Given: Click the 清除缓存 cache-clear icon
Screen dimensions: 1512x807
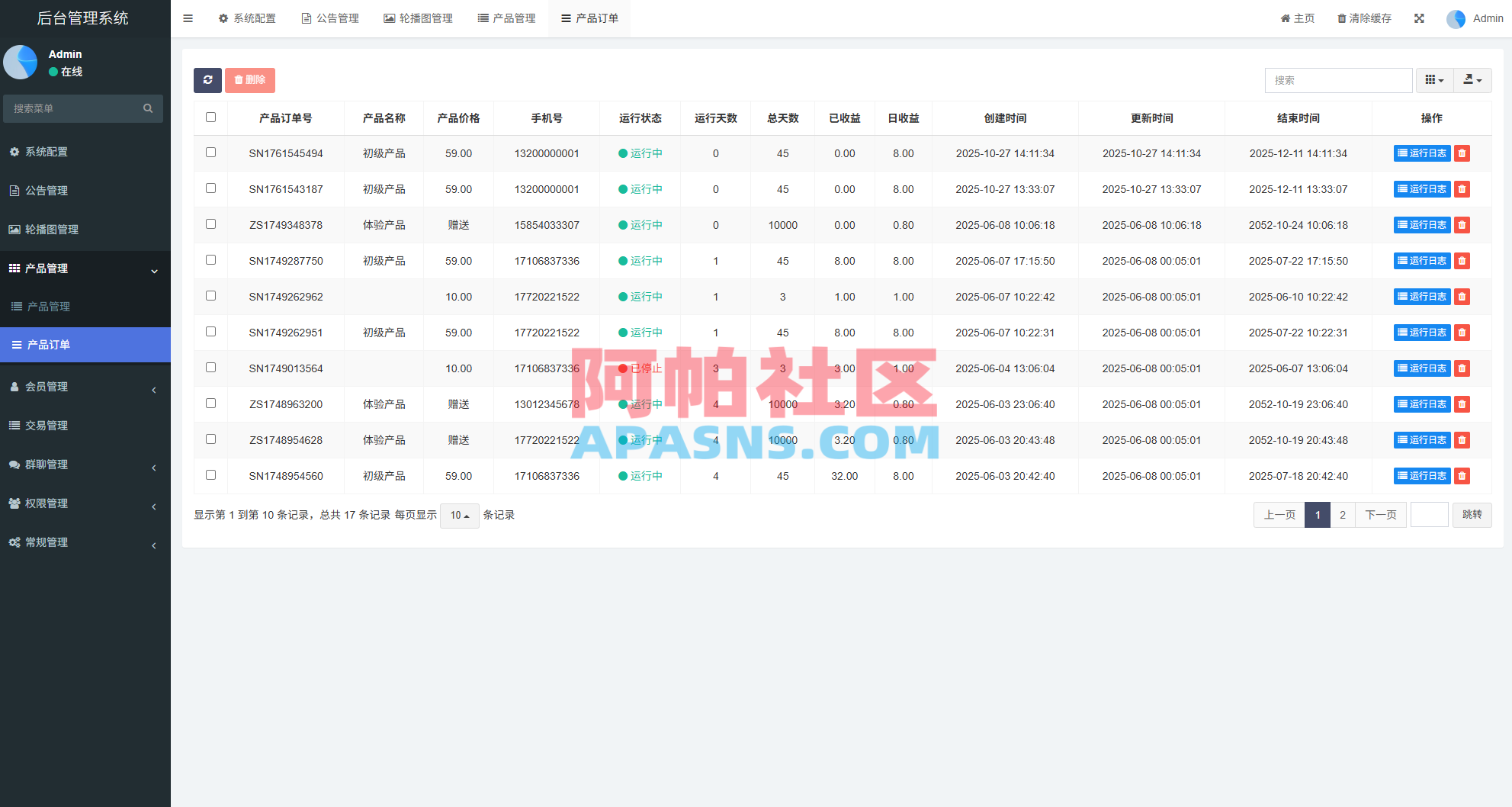Looking at the screenshot, I should click(1343, 18).
